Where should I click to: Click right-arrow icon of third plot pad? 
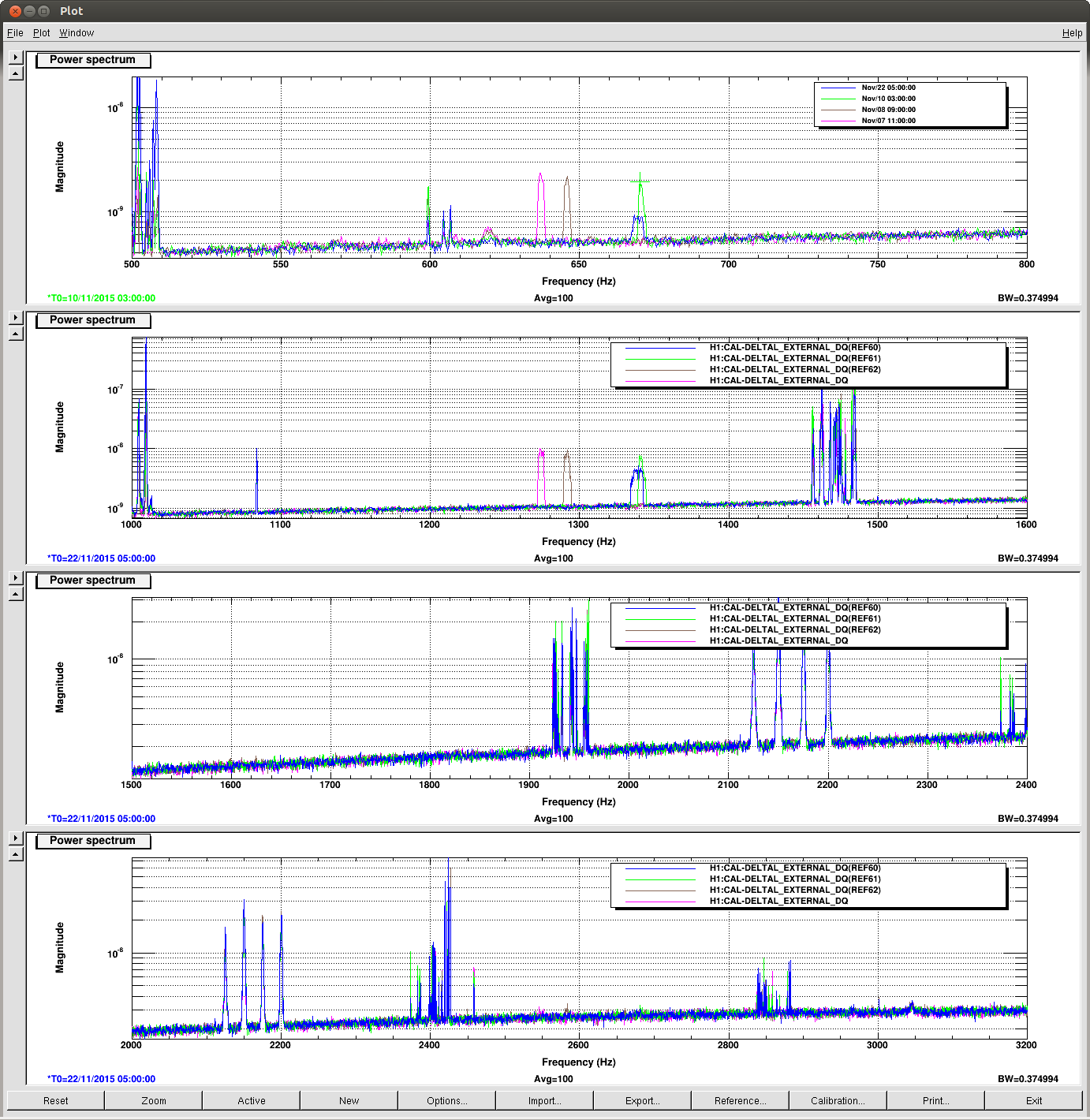pyautogui.click(x=16, y=578)
